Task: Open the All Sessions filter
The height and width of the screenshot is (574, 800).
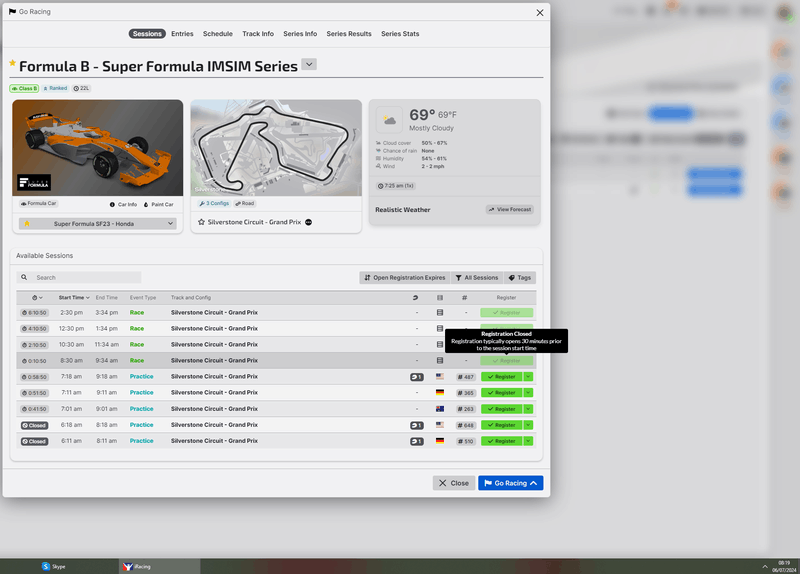Action: [477, 278]
